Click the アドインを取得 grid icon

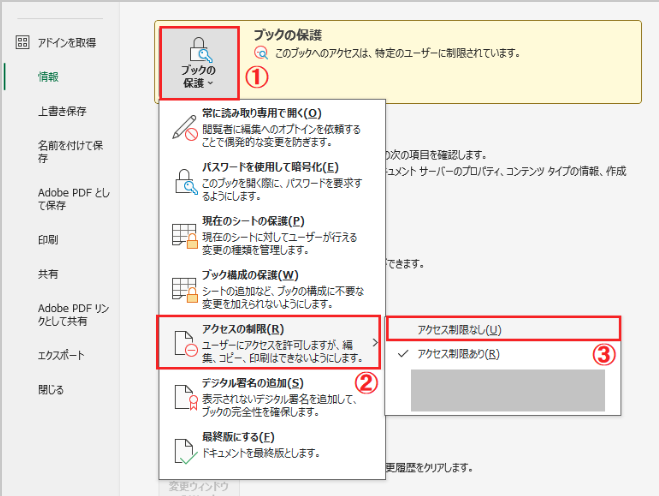[21, 42]
